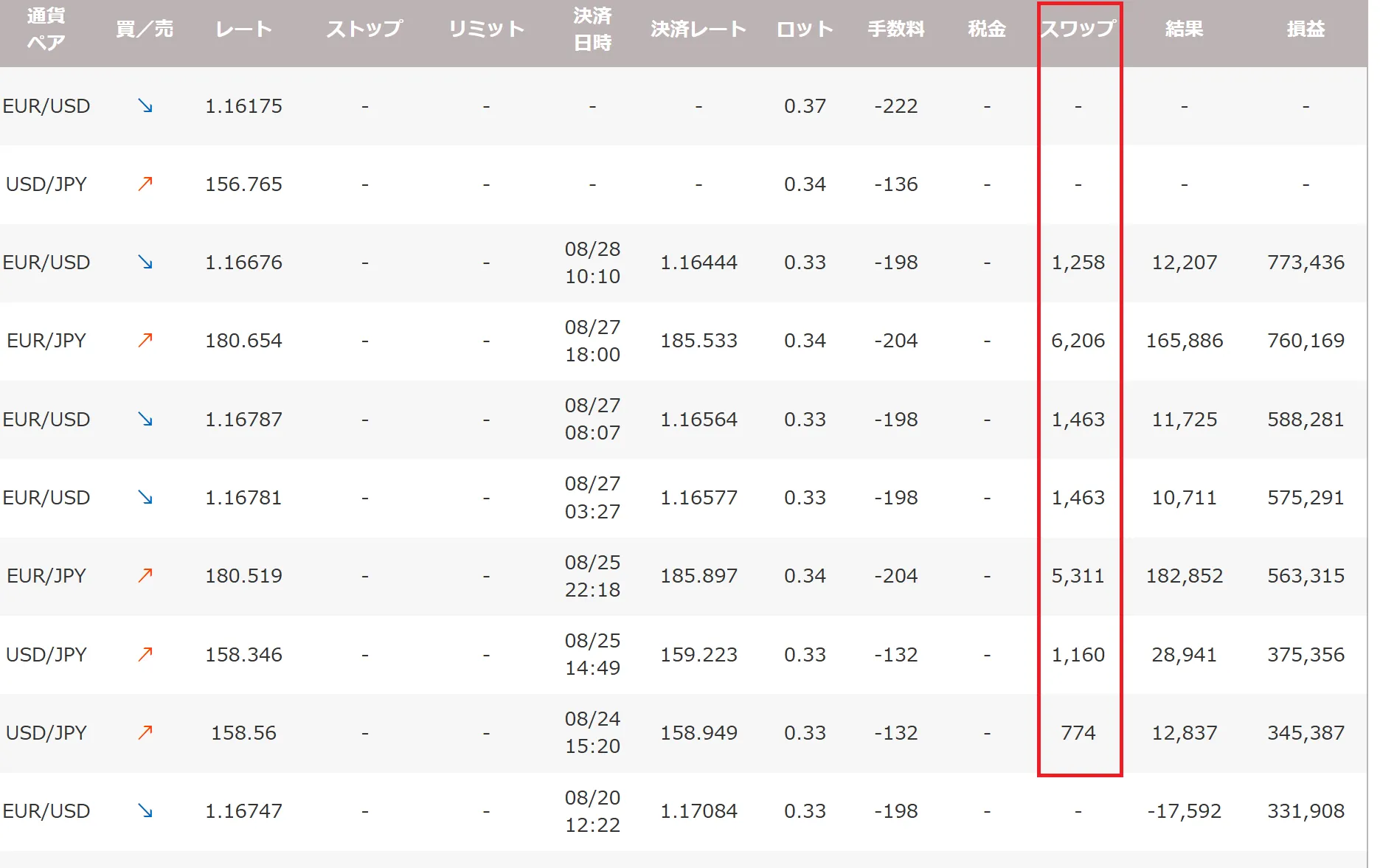Click the buy arrow for EUR/JPY 180.519
1380x868 pixels.
pyautogui.click(x=145, y=575)
